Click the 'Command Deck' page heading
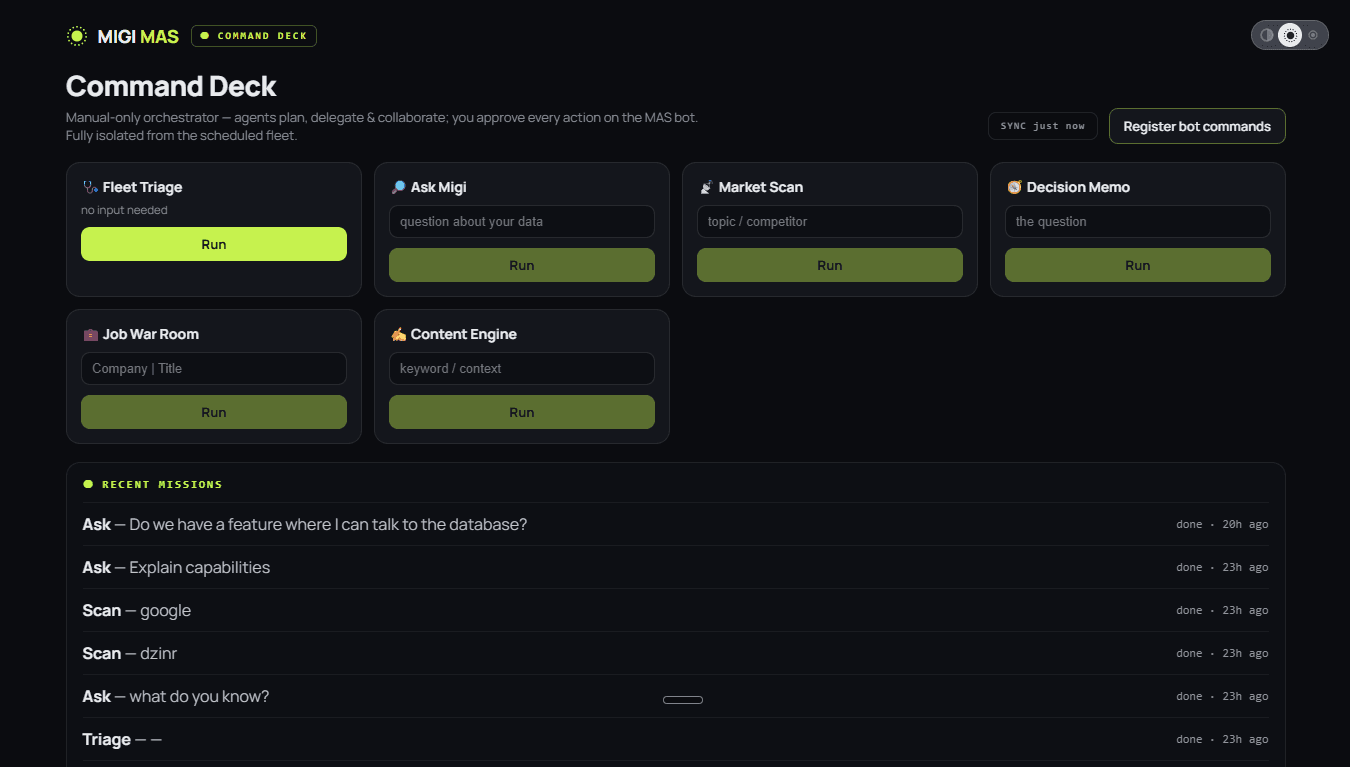This screenshot has width=1350, height=767. 171,86
